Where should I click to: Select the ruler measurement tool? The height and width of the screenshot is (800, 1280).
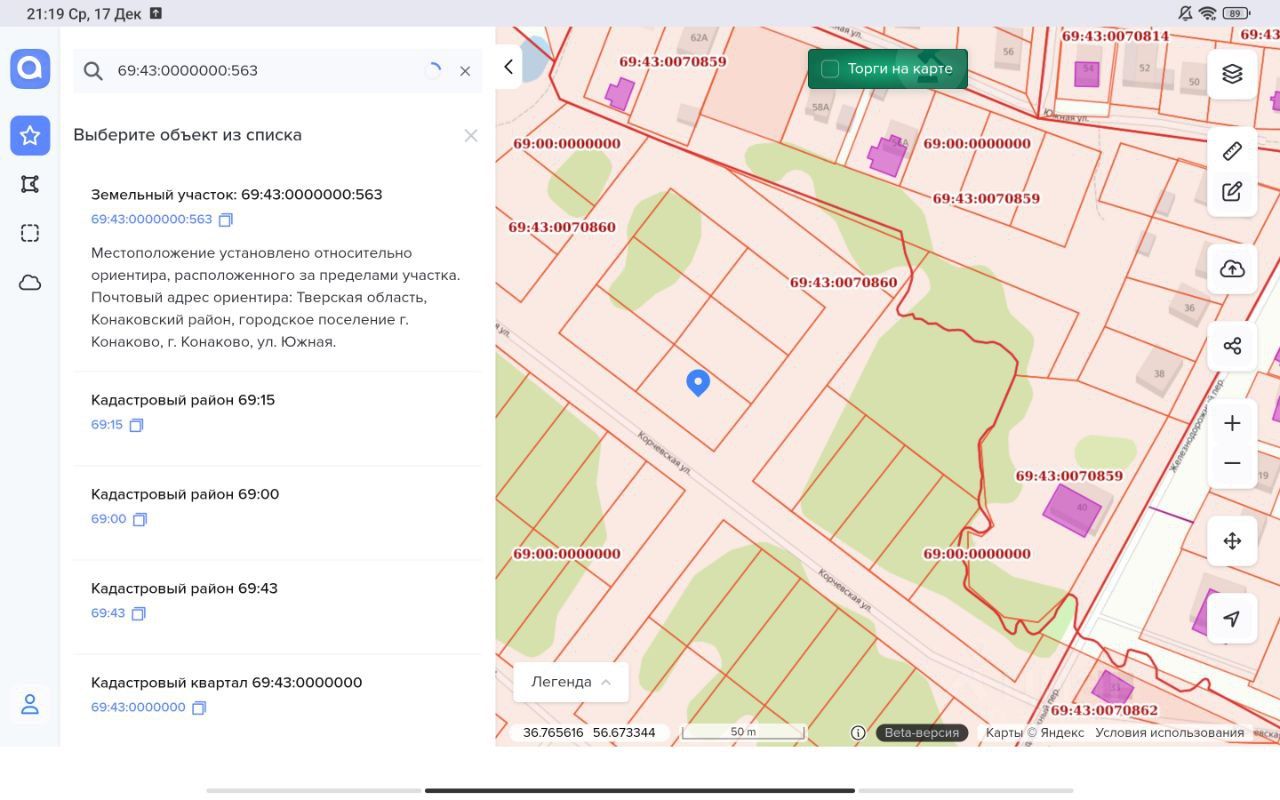coord(1232,151)
